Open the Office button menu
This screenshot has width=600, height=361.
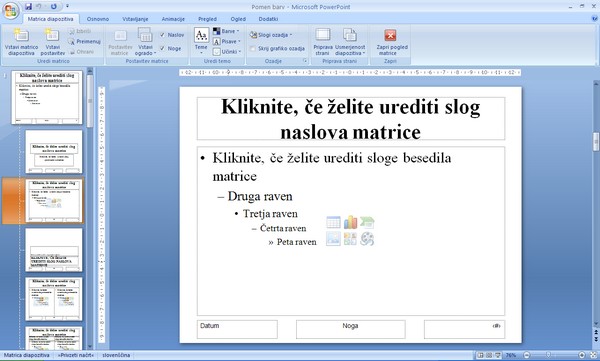click(x=11, y=10)
